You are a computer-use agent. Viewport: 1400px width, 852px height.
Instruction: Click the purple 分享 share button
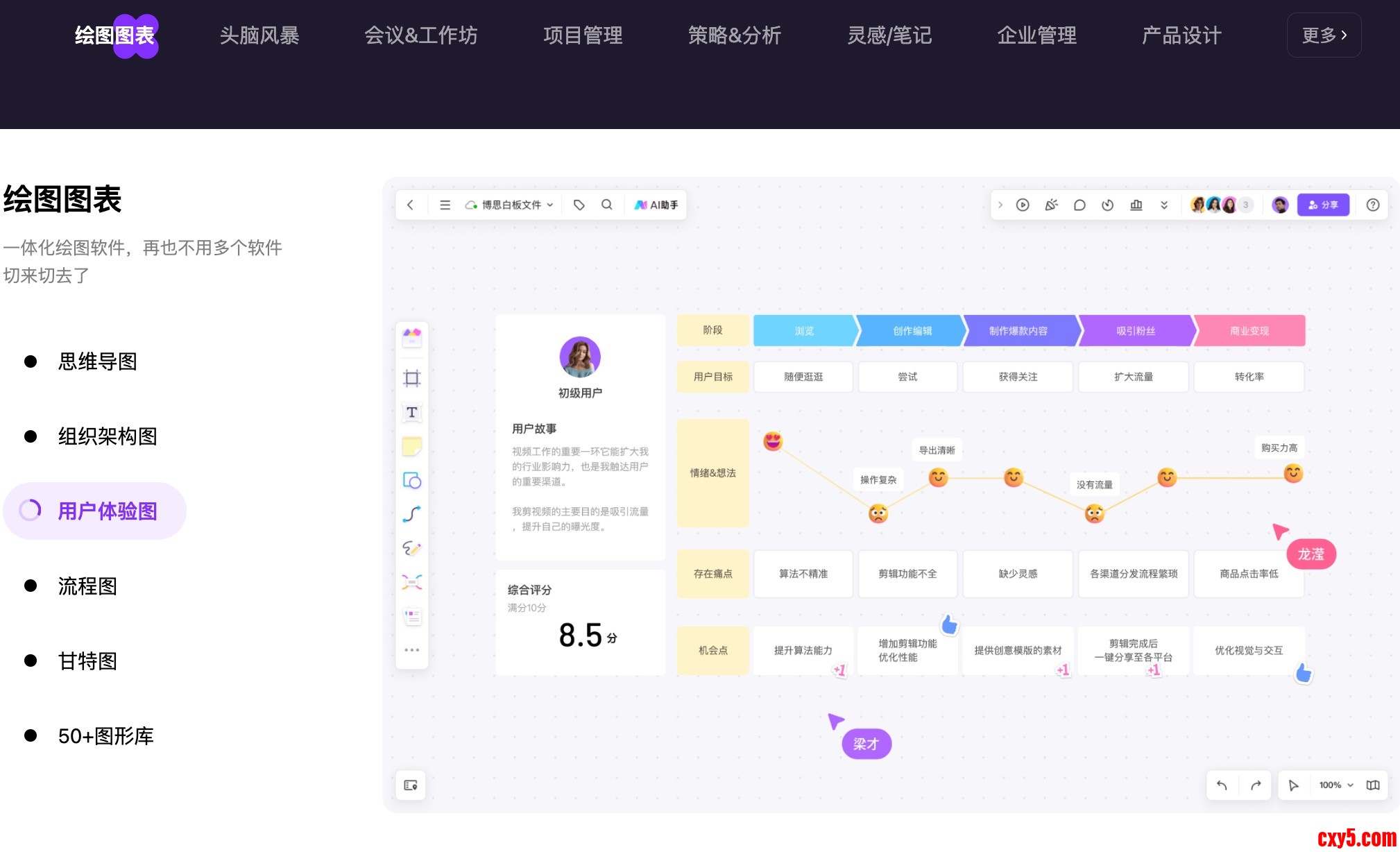(1323, 205)
